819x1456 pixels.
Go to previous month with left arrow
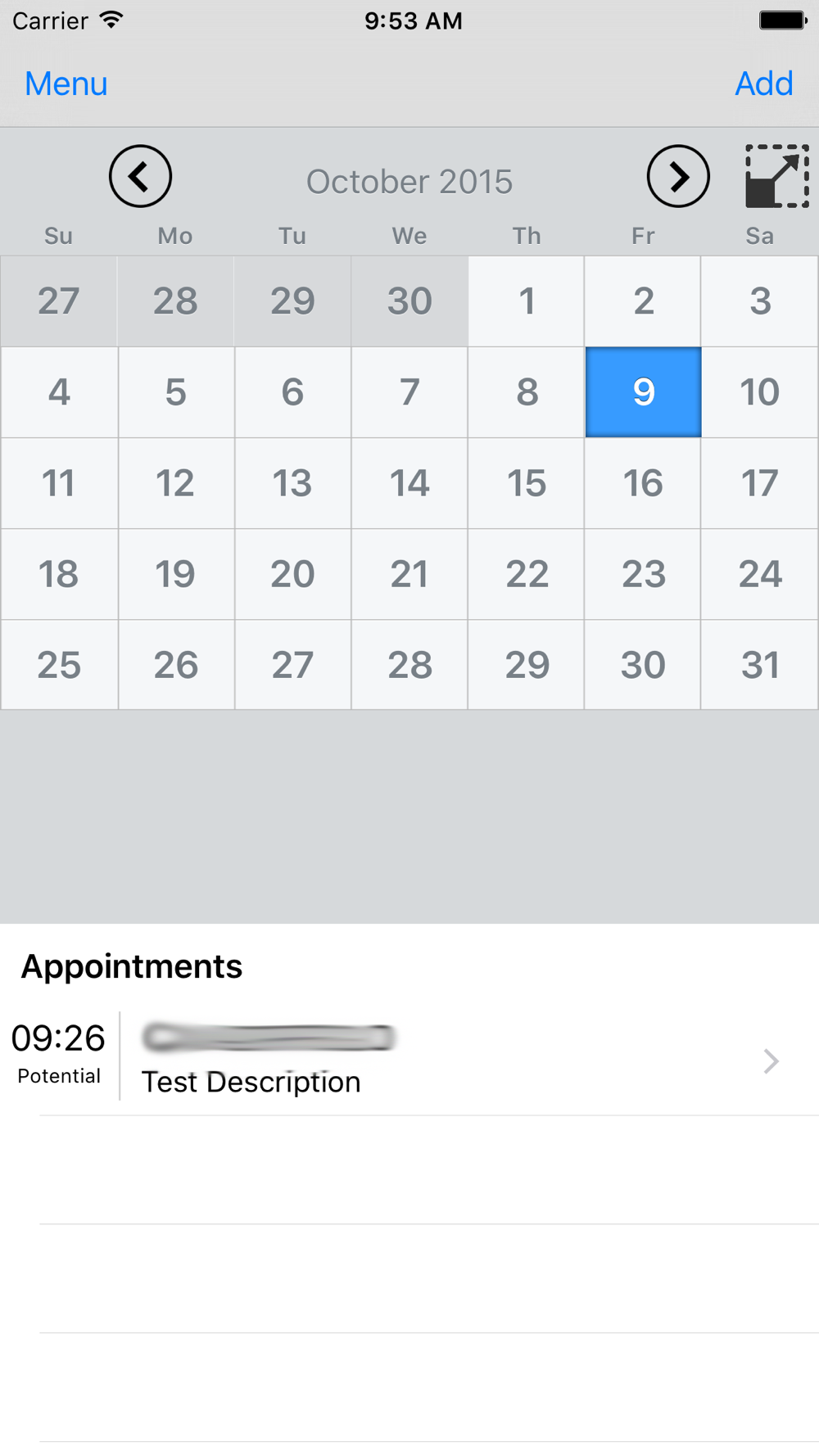click(140, 176)
